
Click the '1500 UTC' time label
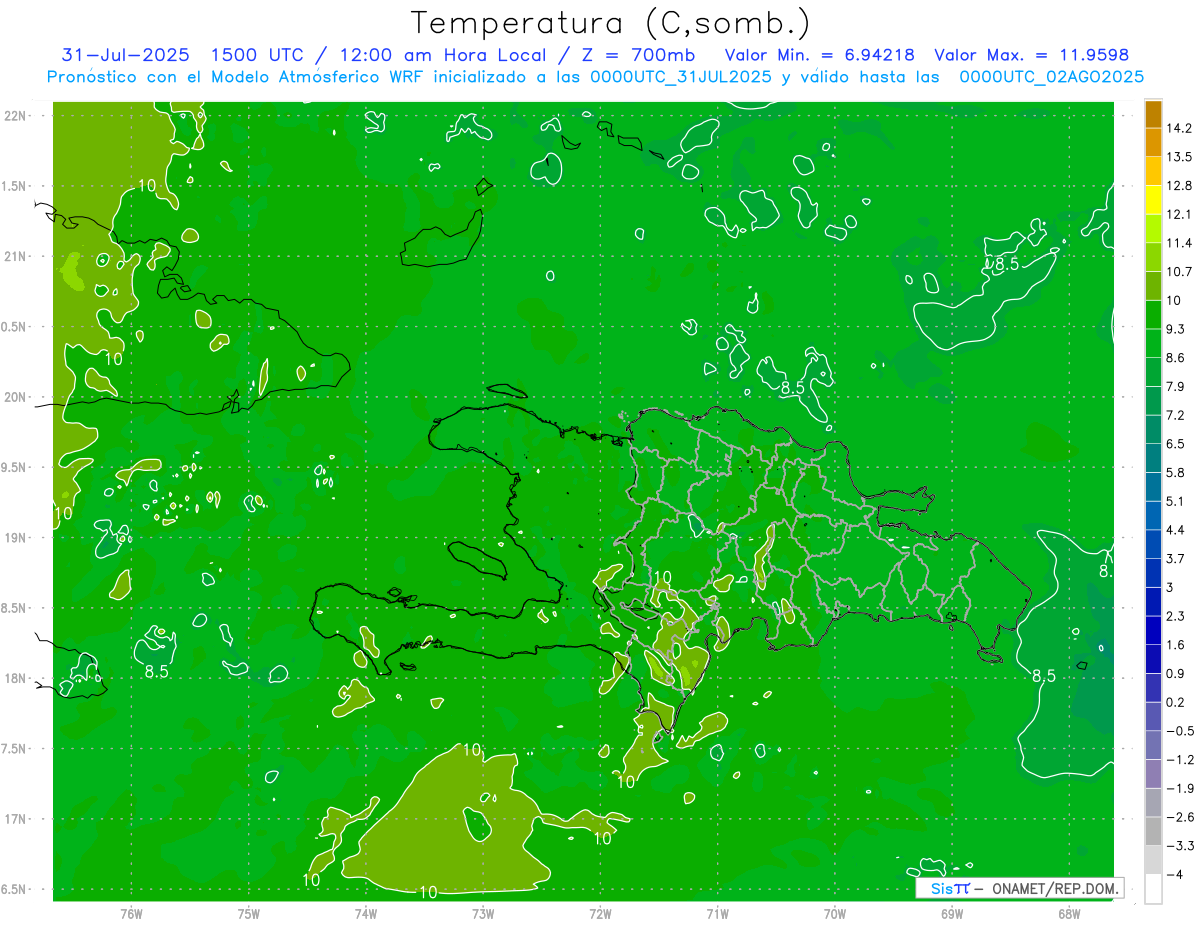pos(258,55)
